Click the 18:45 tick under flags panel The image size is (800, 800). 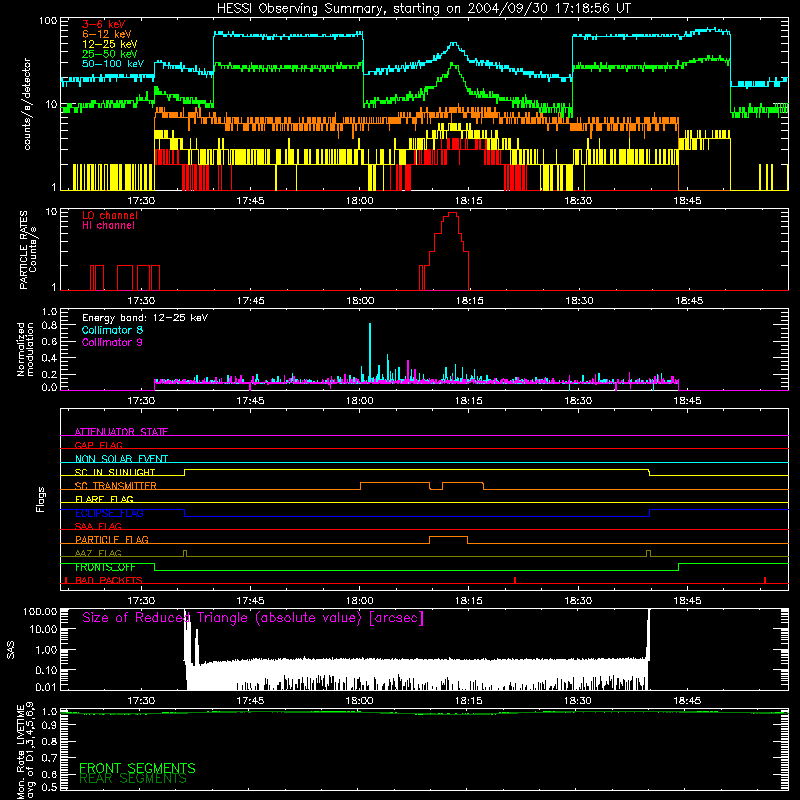pos(687,601)
